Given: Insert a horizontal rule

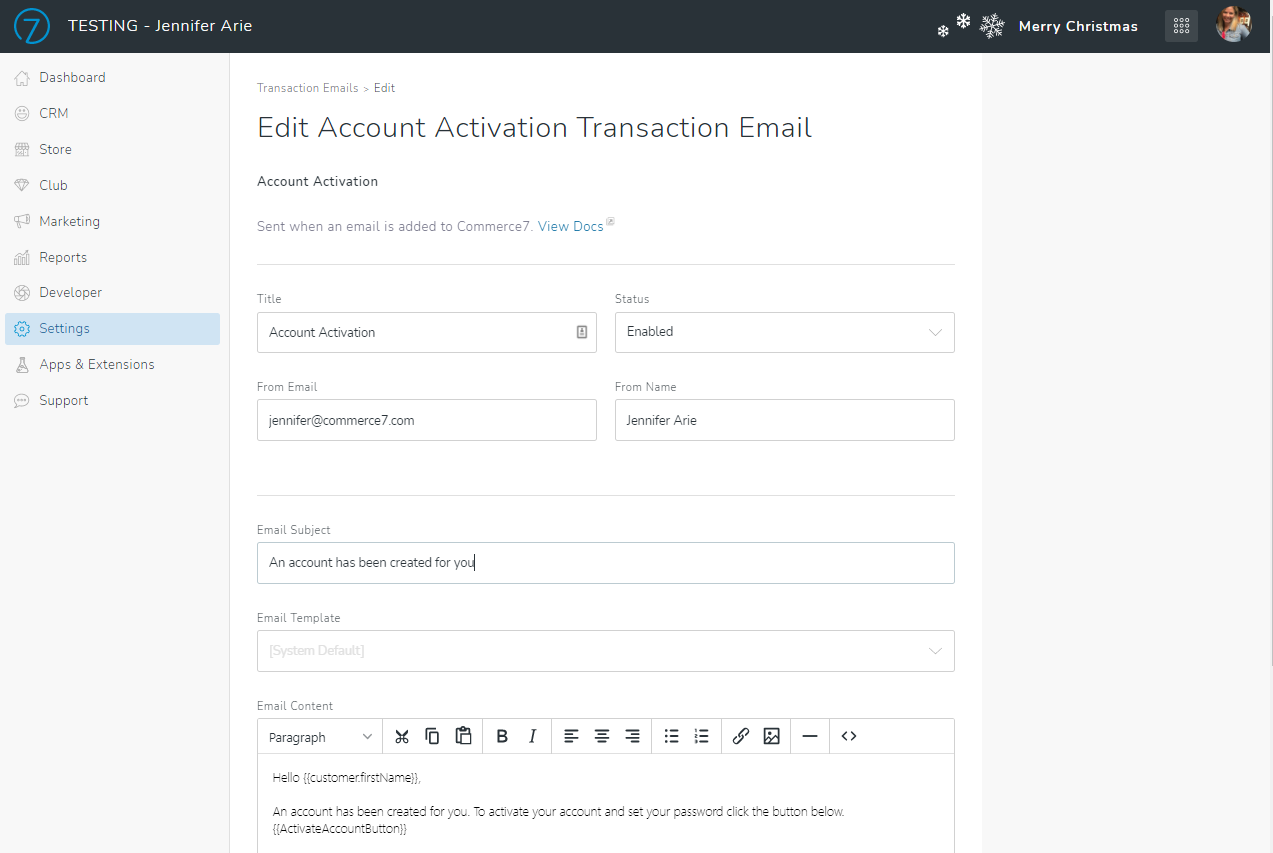Looking at the screenshot, I should tap(809, 736).
